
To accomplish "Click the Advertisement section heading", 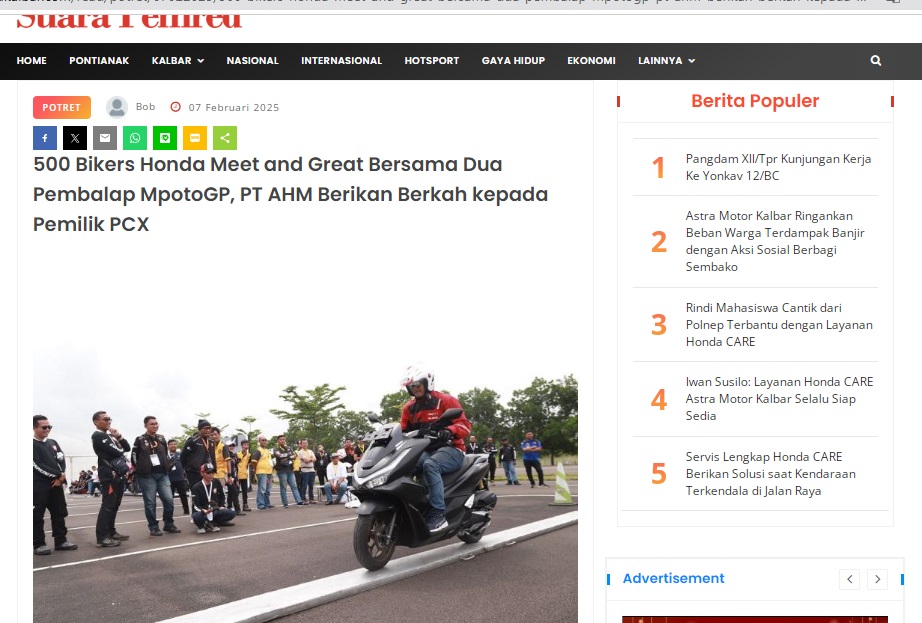I will [x=673, y=578].
